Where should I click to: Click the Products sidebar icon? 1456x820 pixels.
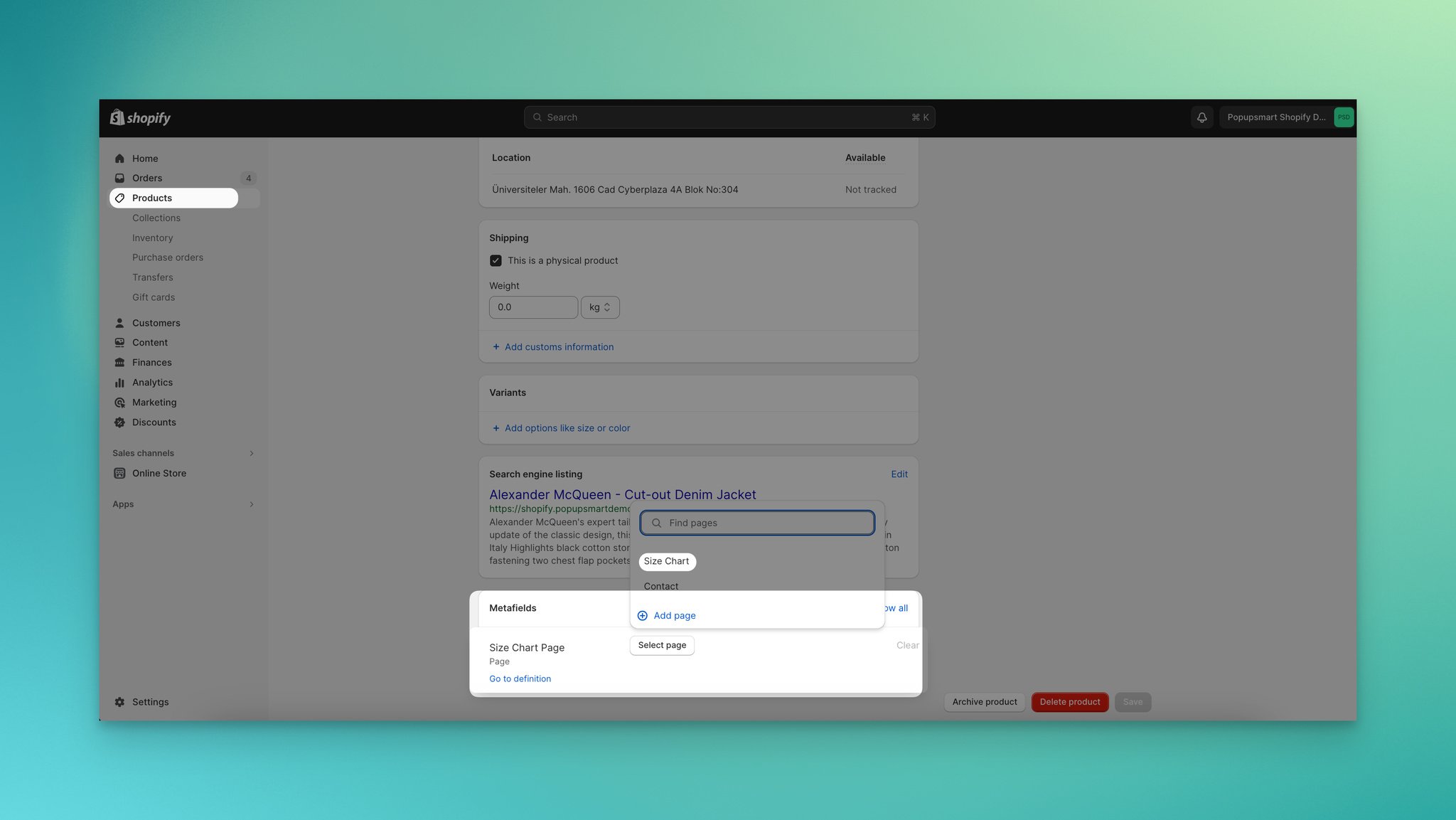tap(119, 198)
